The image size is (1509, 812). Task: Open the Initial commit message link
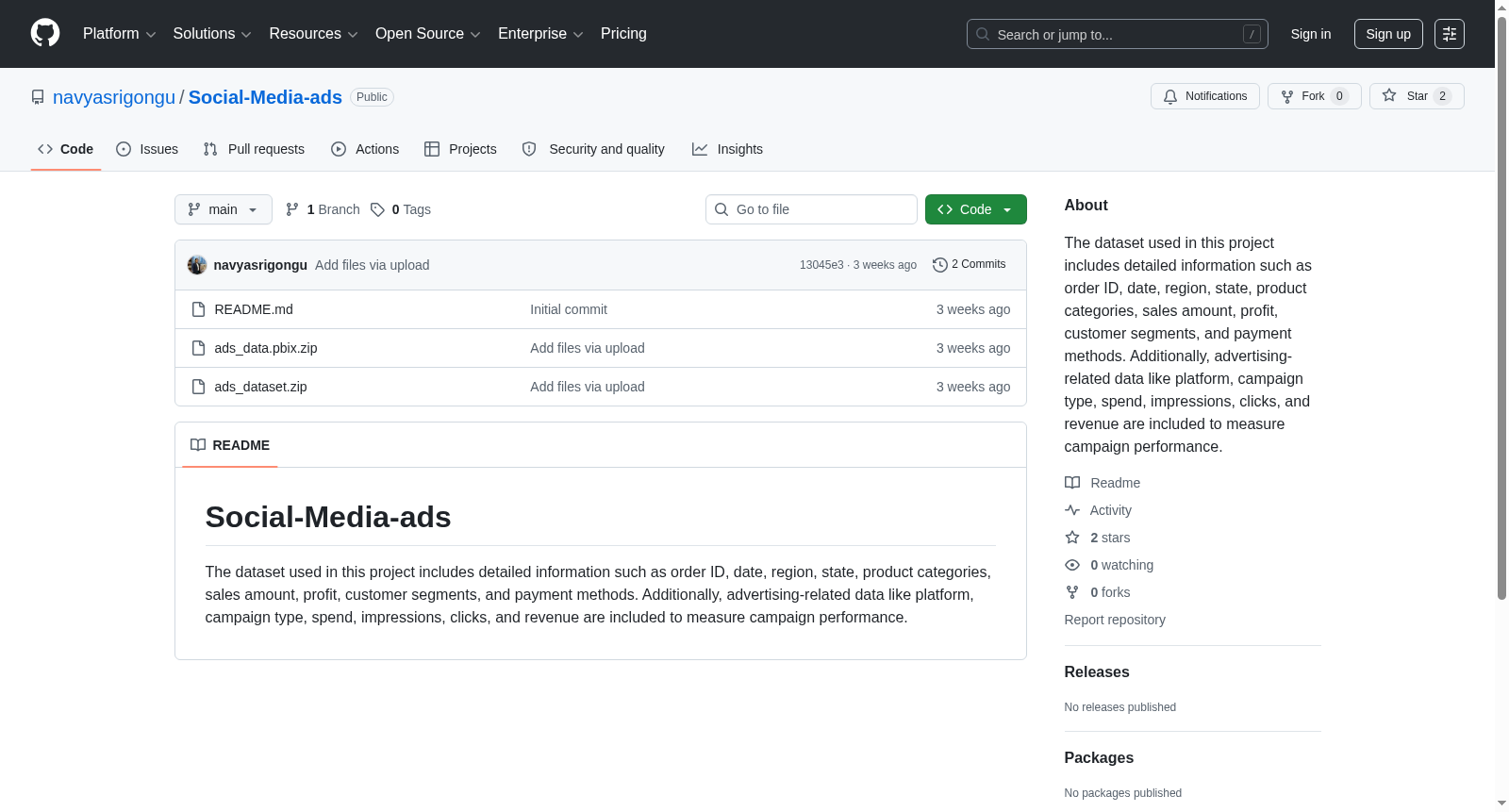(569, 309)
